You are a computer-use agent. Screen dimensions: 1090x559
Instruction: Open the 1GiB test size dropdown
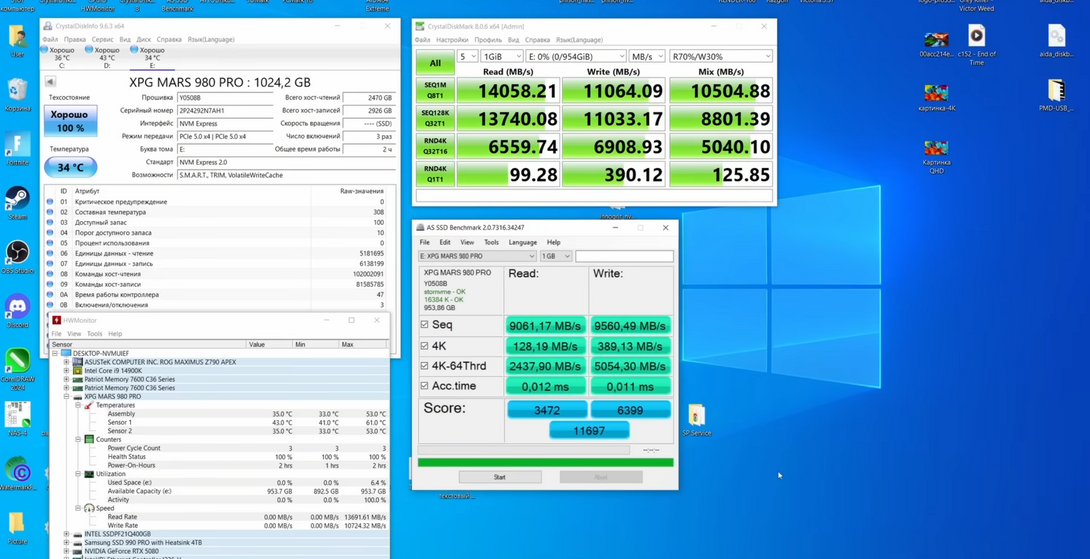(502, 56)
